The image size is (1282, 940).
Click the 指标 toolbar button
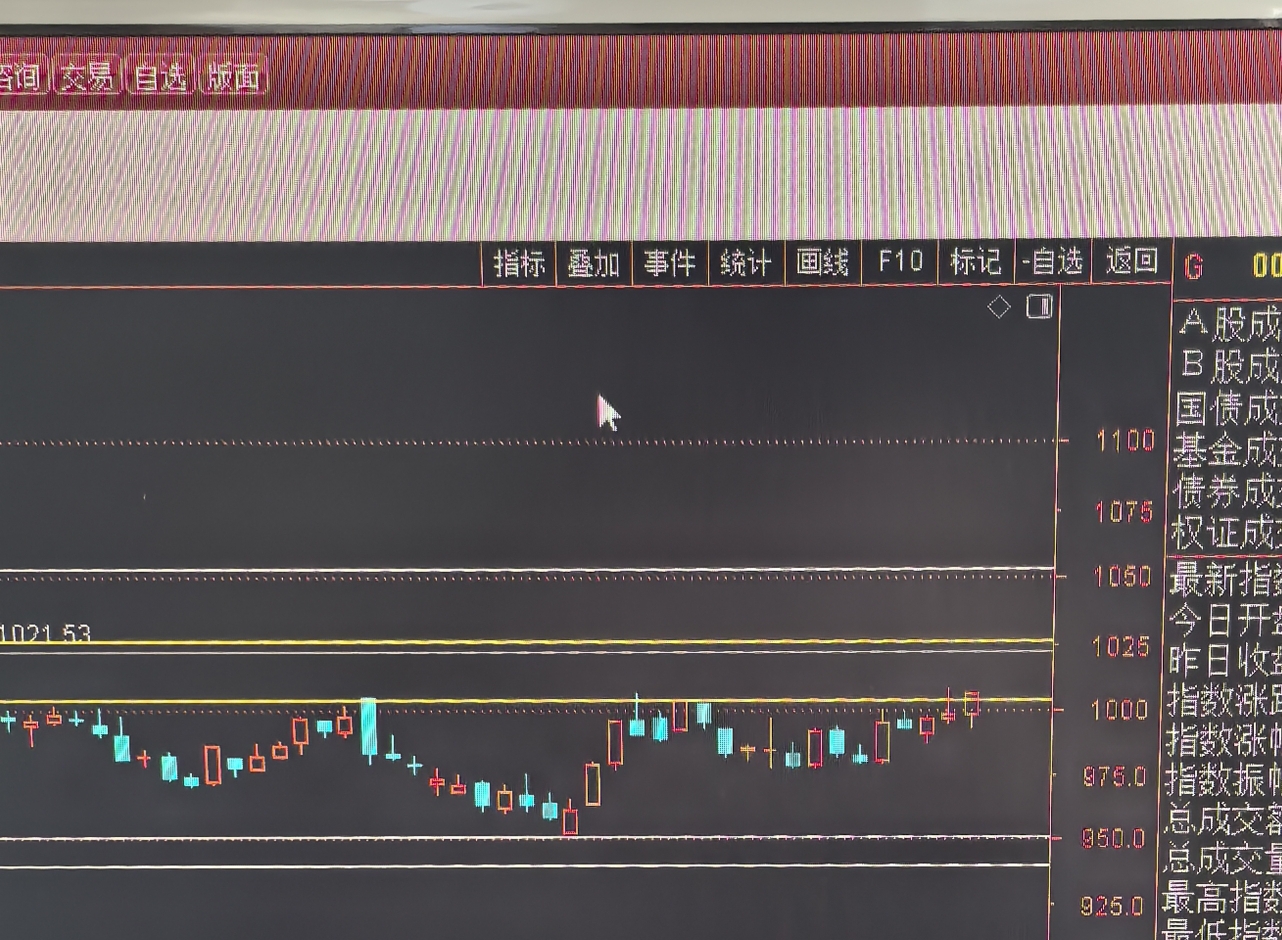(519, 264)
